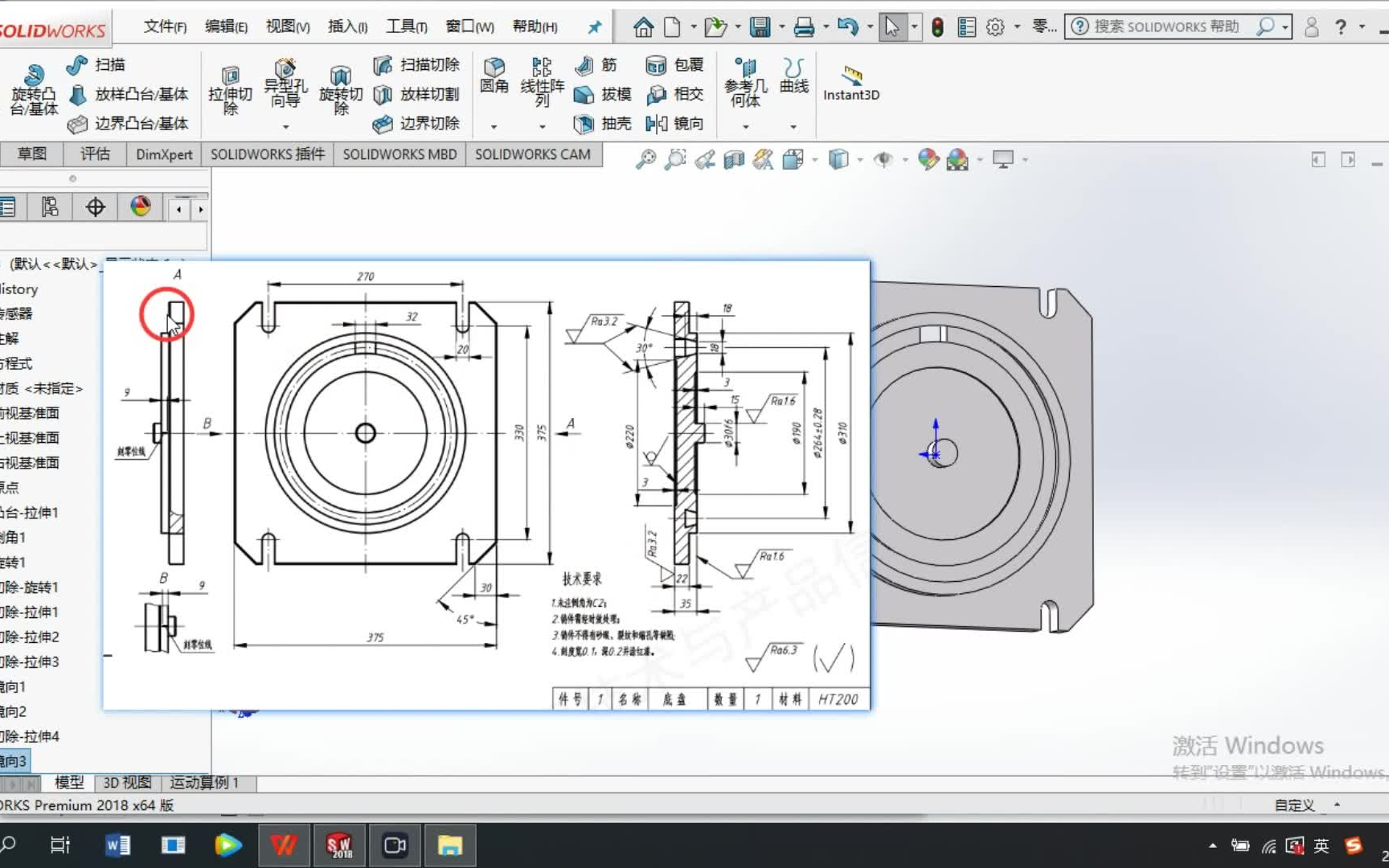This screenshot has width=1389, height=868.
Task: Select the Rib (筋) tool
Action: pyautogui.click(x=596, y=64)
